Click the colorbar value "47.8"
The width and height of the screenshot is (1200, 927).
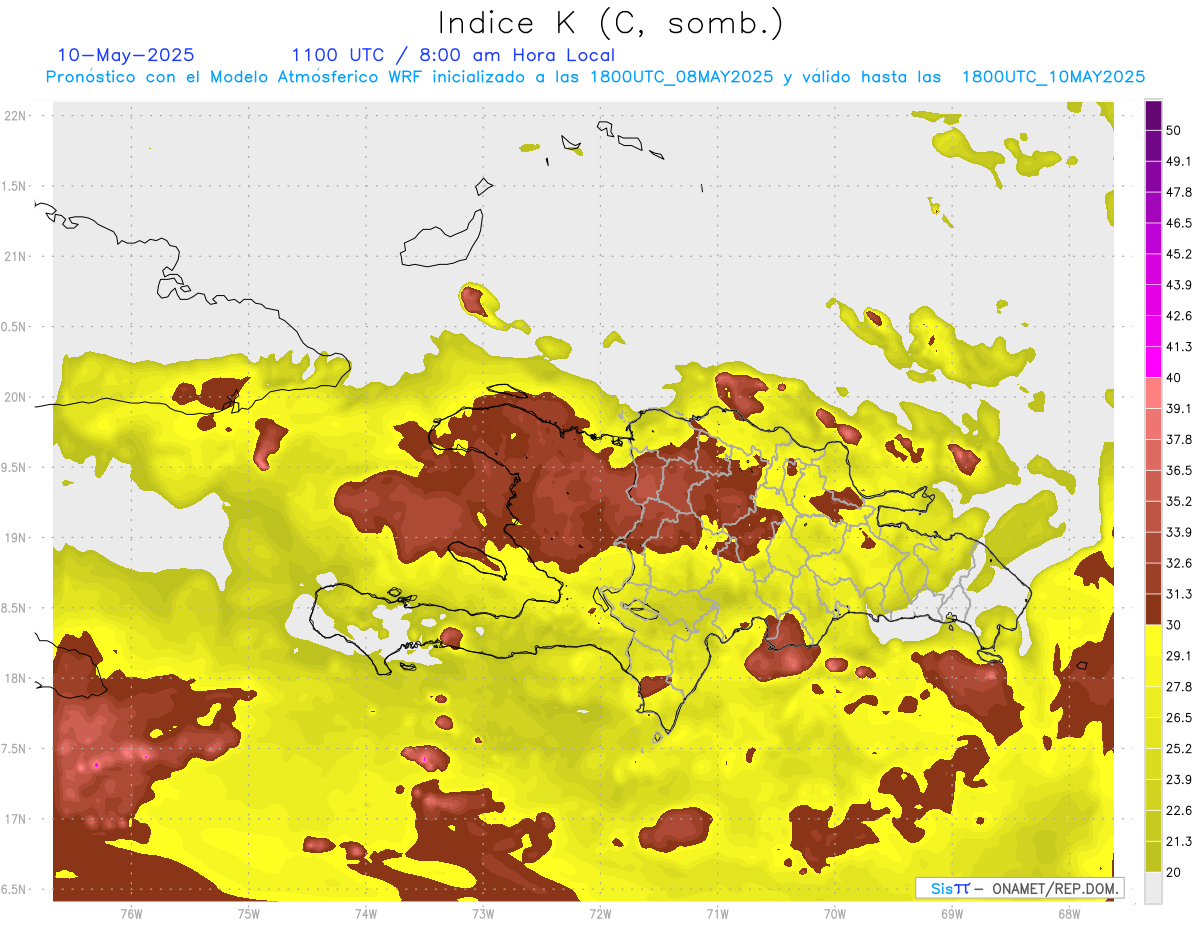coord(1179,192)
